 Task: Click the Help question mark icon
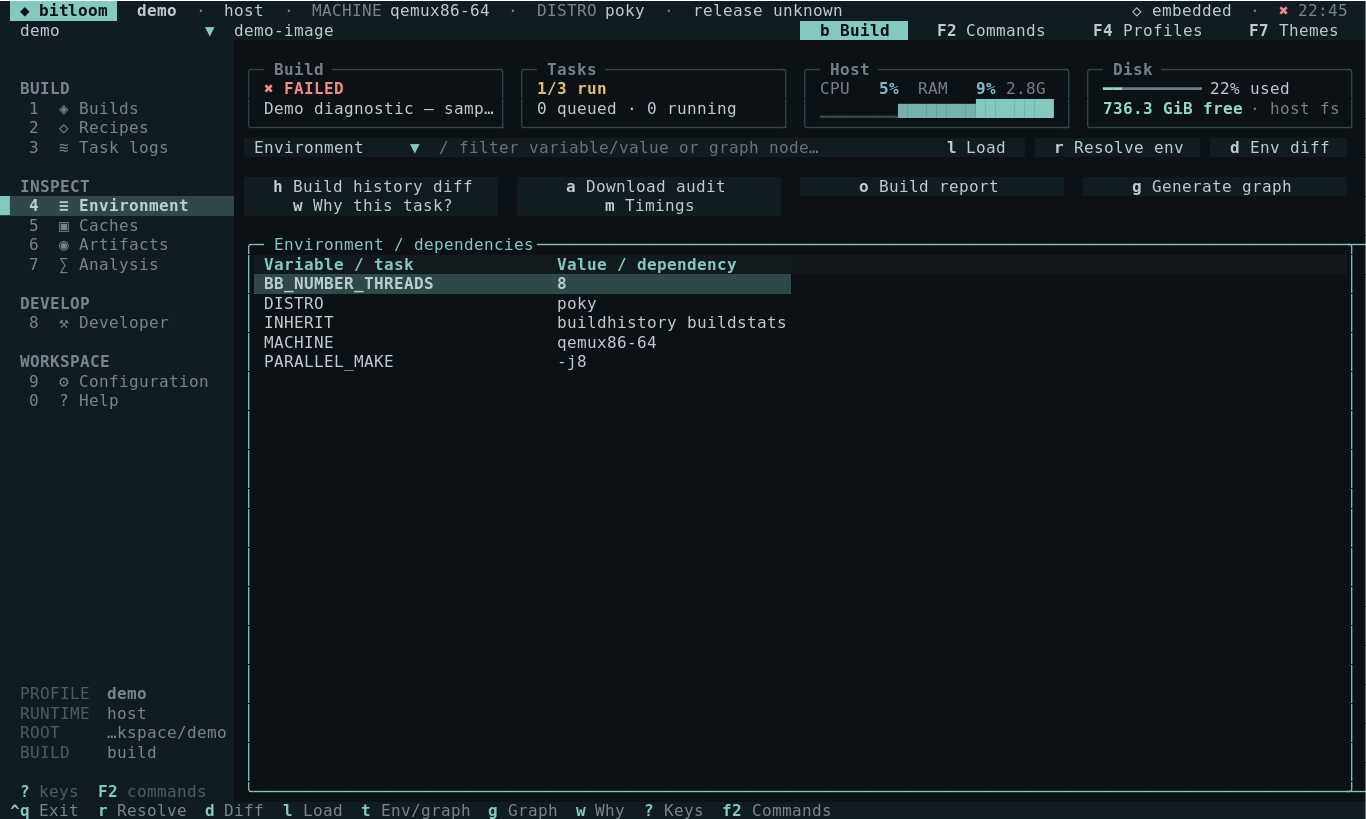(64, 401)
